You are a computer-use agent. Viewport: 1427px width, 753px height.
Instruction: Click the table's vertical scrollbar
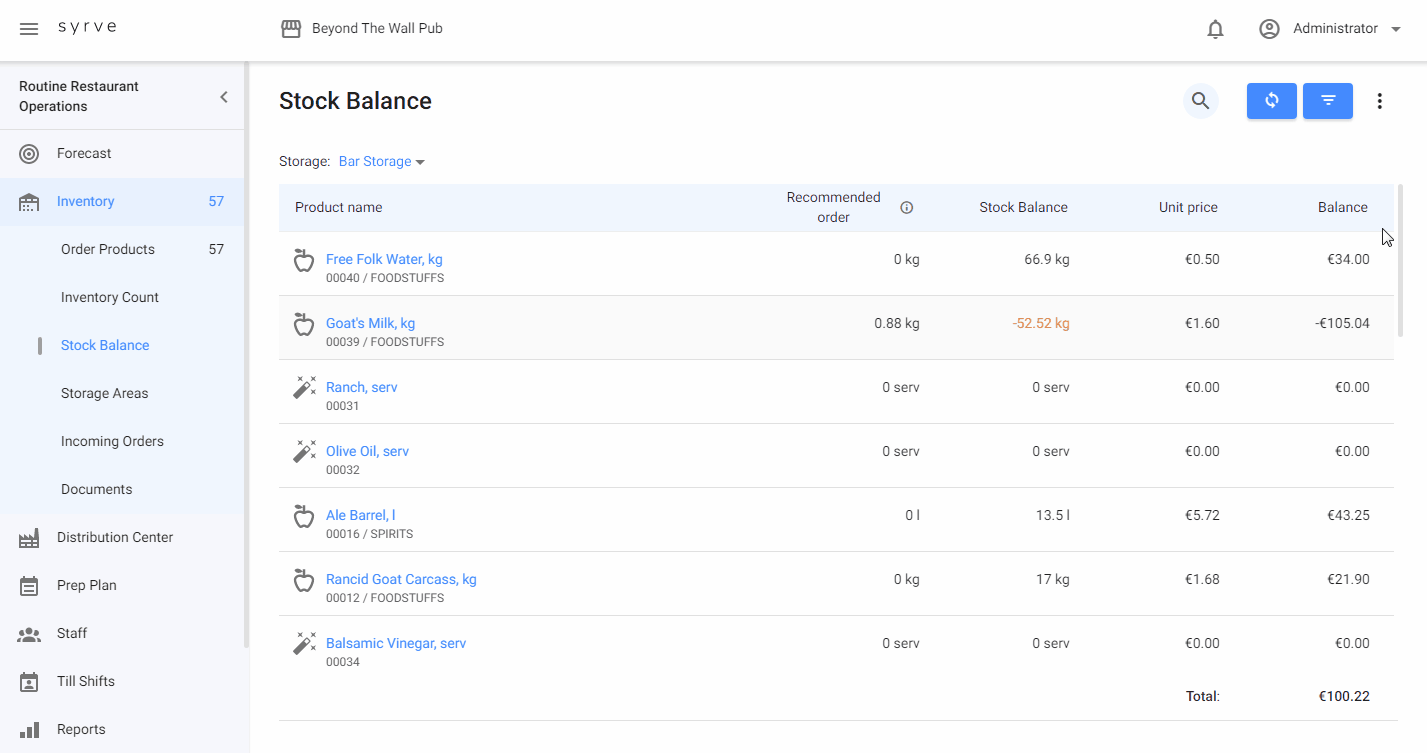1399,260
